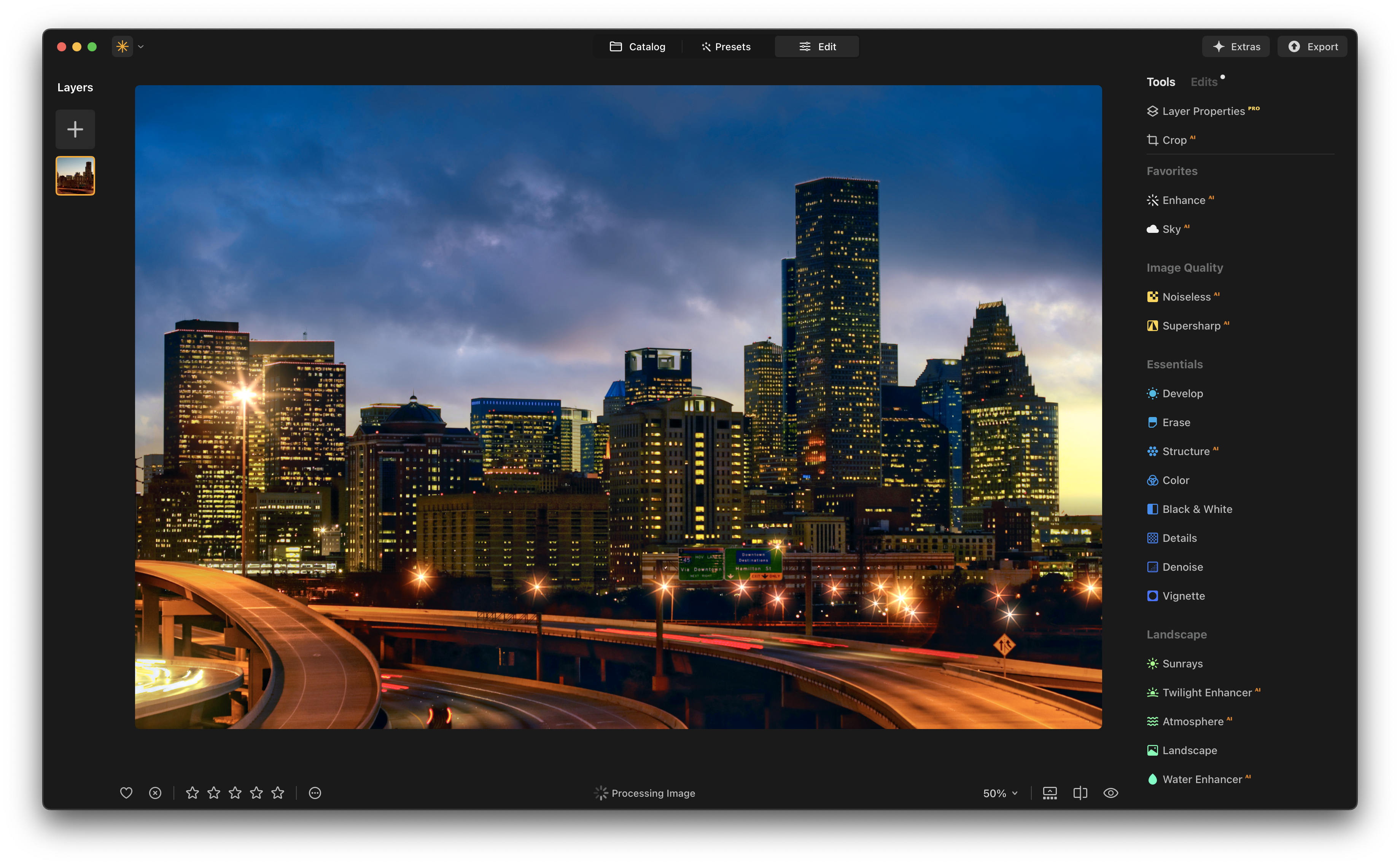Screen dimensions: 1400x866
Task: Show the filmstrip using bottom bar icon
Action: pyautogui.click(x=1050, y=793)
